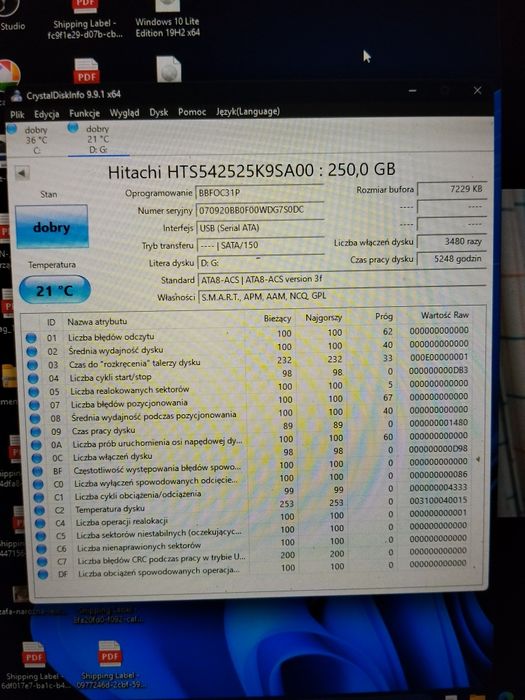The image size is (525, 700).
Task: Click status circle for attribute 03 rozkręcenia talerzy
Action: (x=33, y=365)
